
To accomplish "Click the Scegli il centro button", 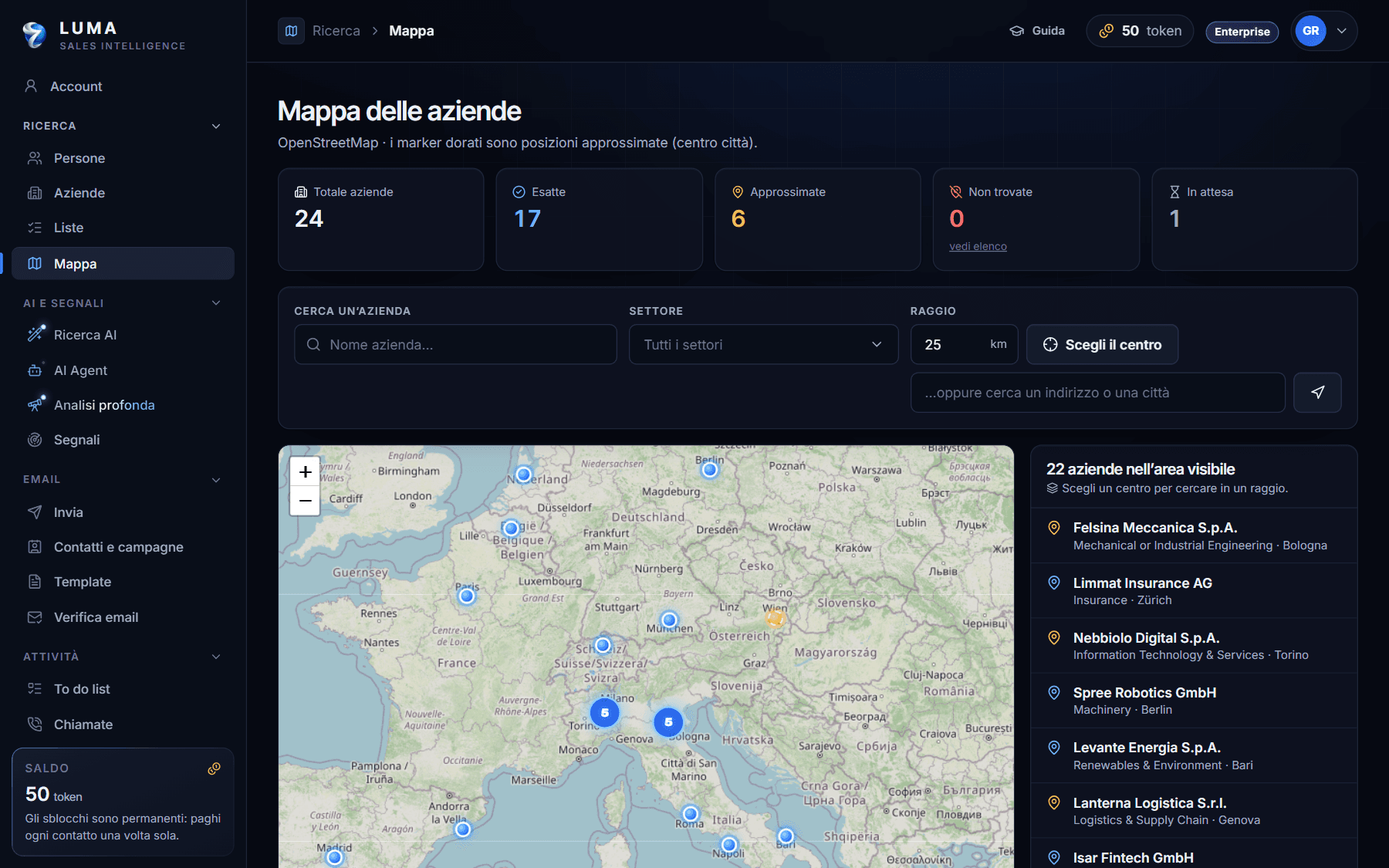I will coord(1102,344).
